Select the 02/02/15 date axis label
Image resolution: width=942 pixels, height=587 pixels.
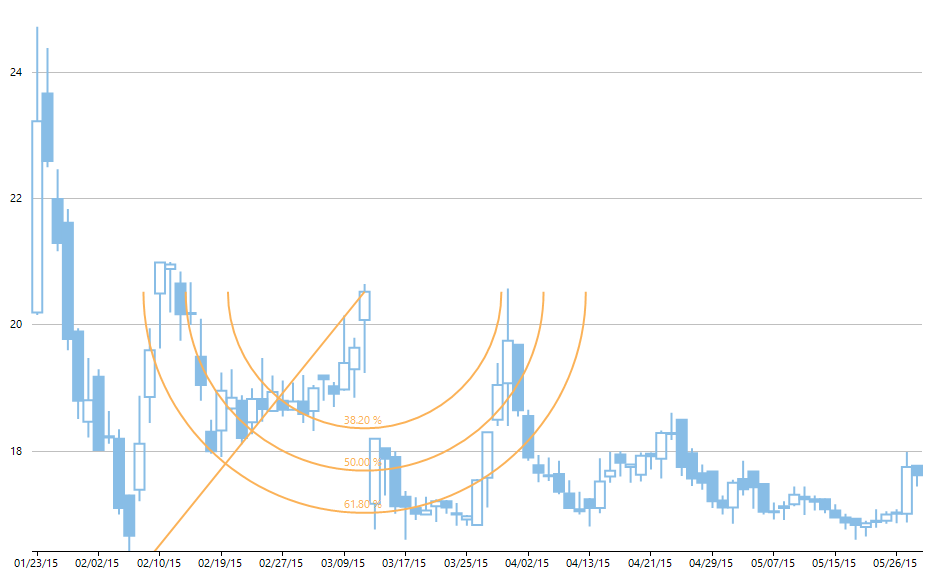point(97,564)
